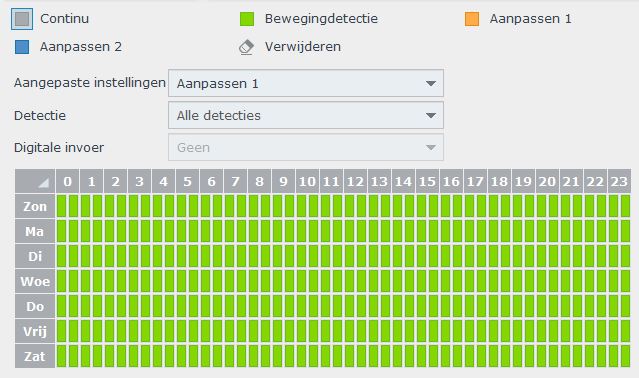639x378 pixels.
Task: Select the Zon row header
Action: click(35, 206)
